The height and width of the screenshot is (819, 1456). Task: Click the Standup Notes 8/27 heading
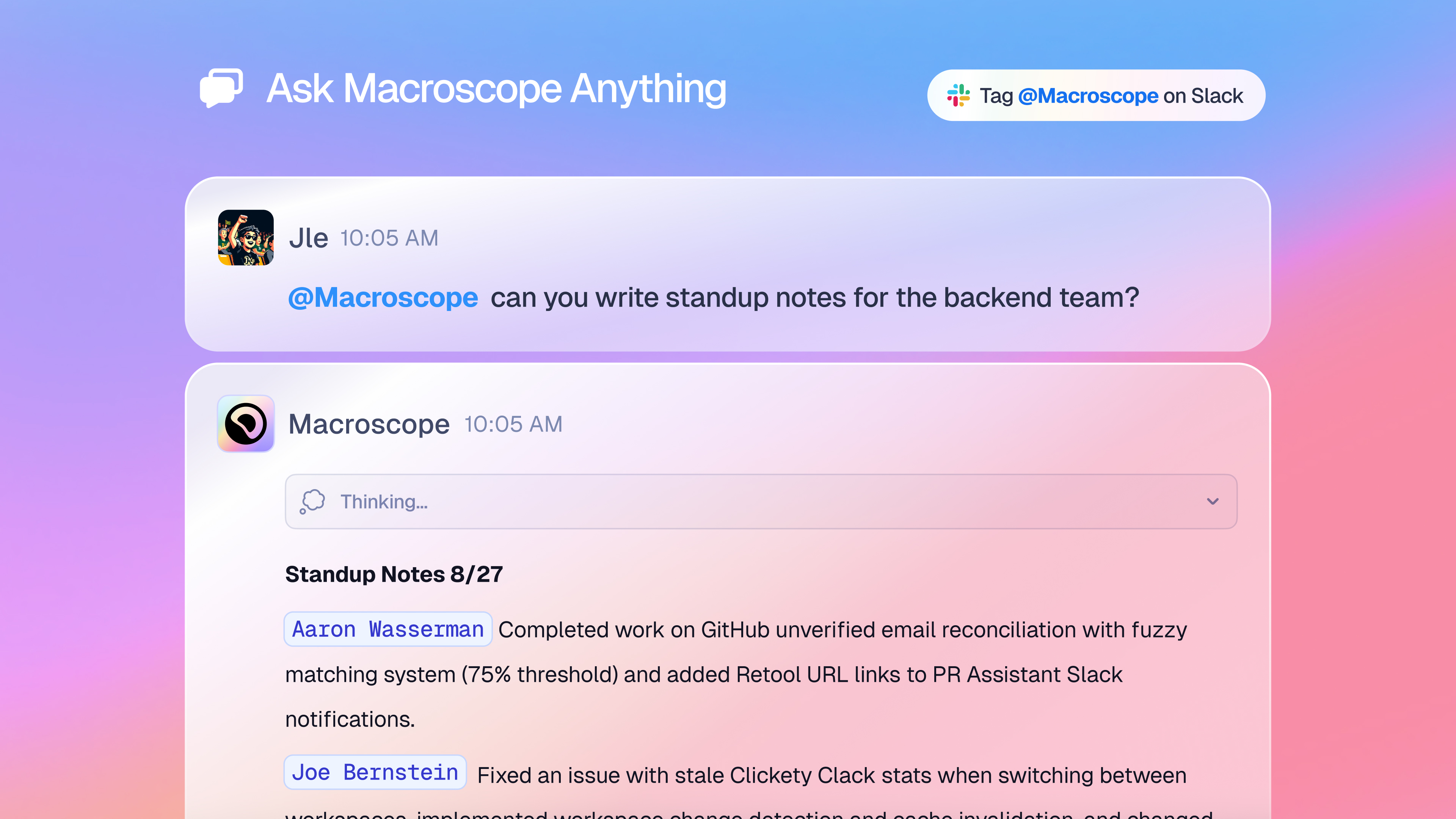[394, 573]
